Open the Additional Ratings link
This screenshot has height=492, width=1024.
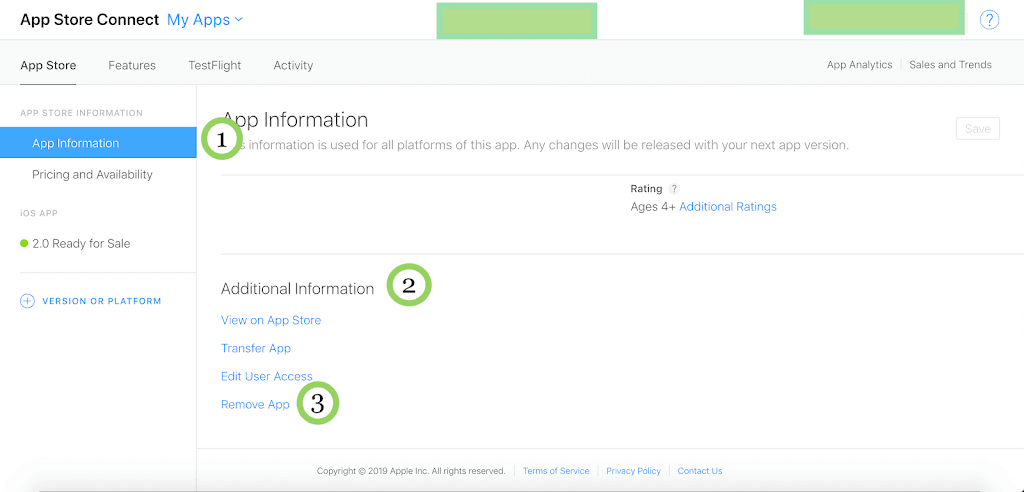point(728,206)
